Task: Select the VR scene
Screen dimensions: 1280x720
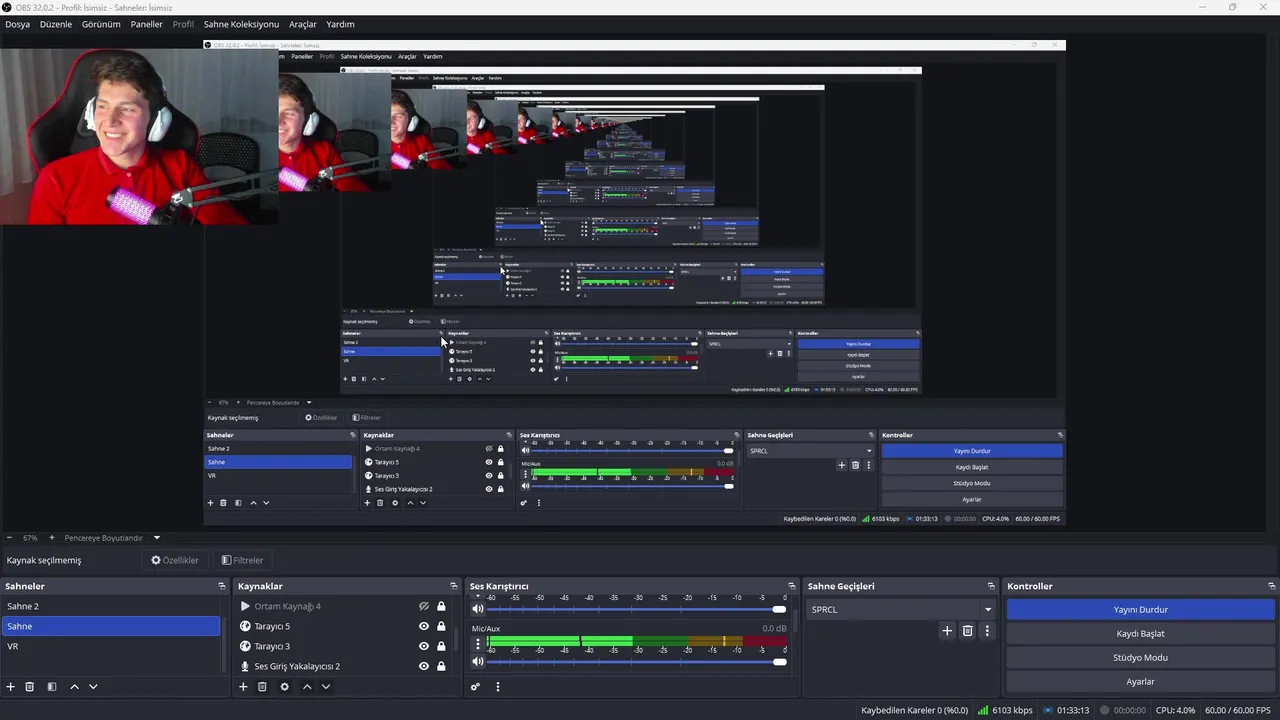Action: 112,646
